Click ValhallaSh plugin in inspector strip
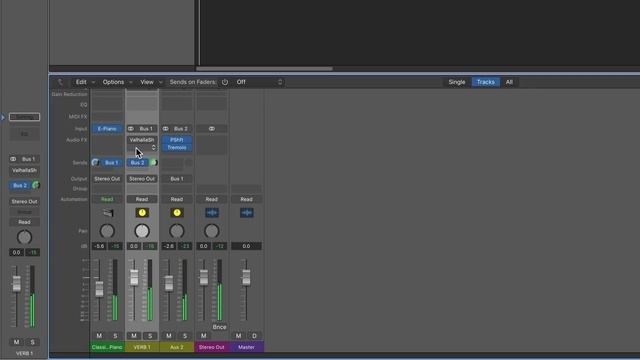Image resolution: width=640 pixels, height=360 pixels. [24, 170]
